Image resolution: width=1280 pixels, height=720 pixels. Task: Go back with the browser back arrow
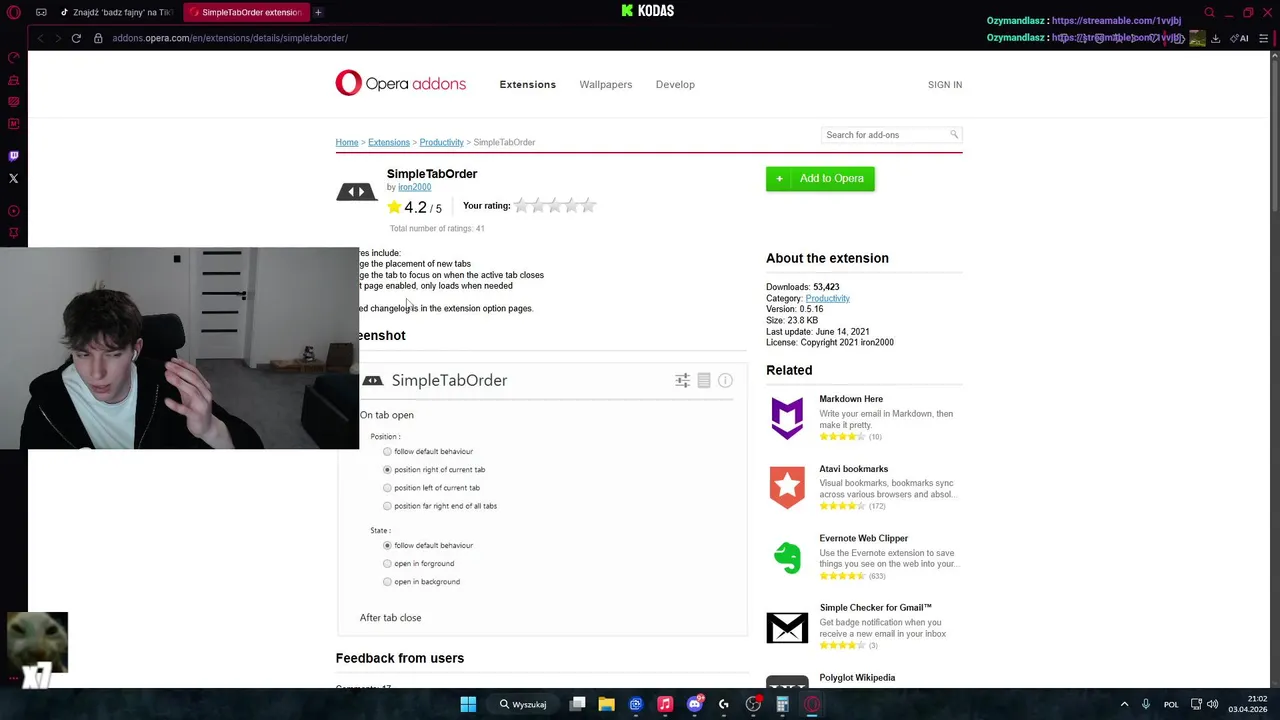click(x=40, y=38)
